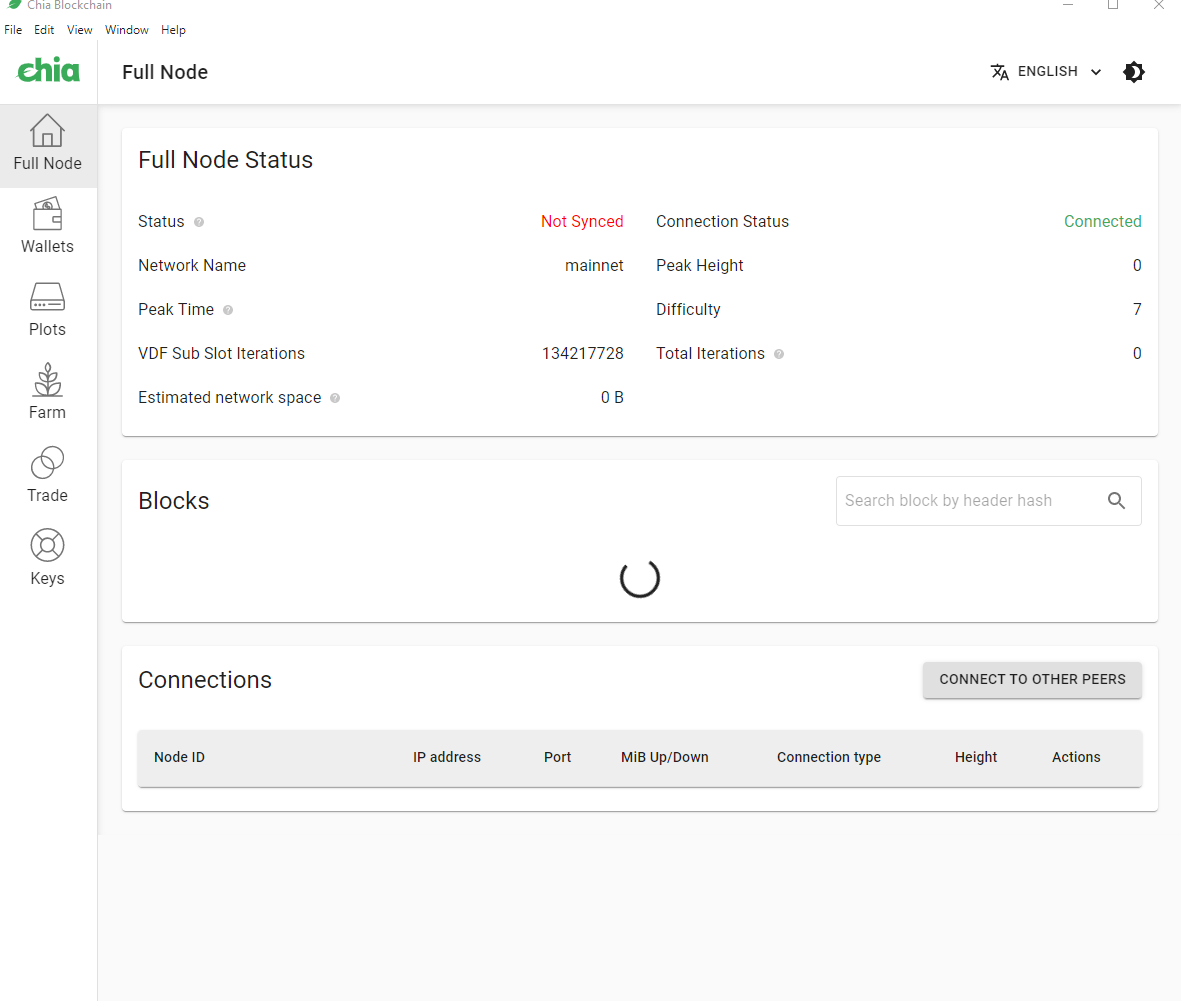Open the Trade section
This screenshot has width=1181, height=1001.
point(47,477)
